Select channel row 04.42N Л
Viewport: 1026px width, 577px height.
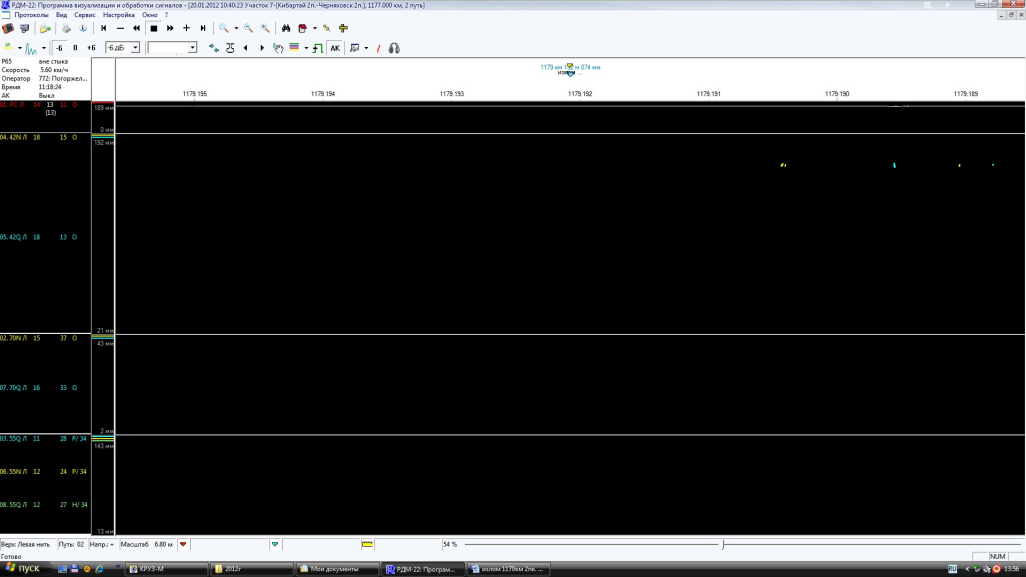point(45,137)
